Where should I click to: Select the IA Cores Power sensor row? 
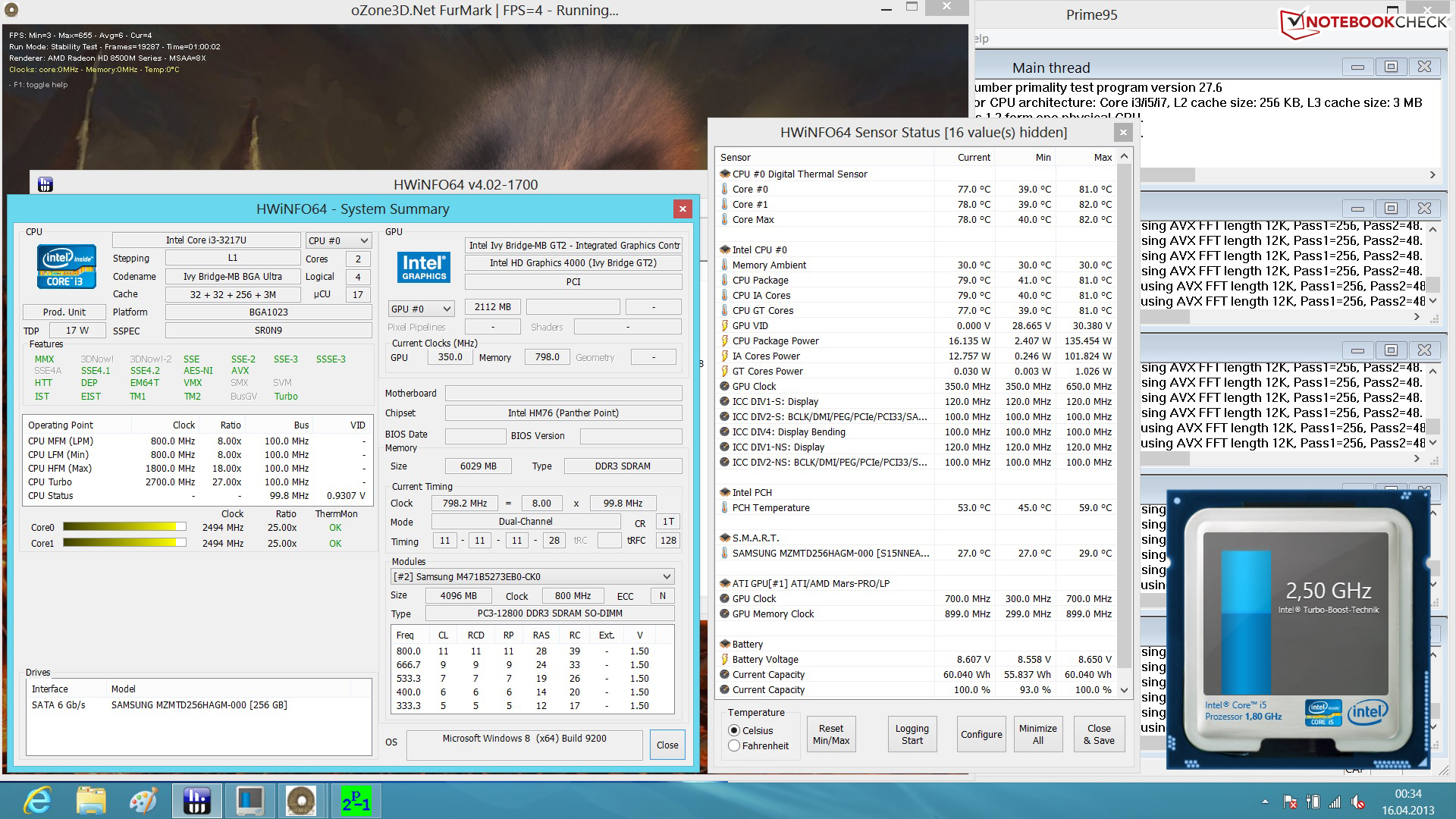tap(916, 356)
